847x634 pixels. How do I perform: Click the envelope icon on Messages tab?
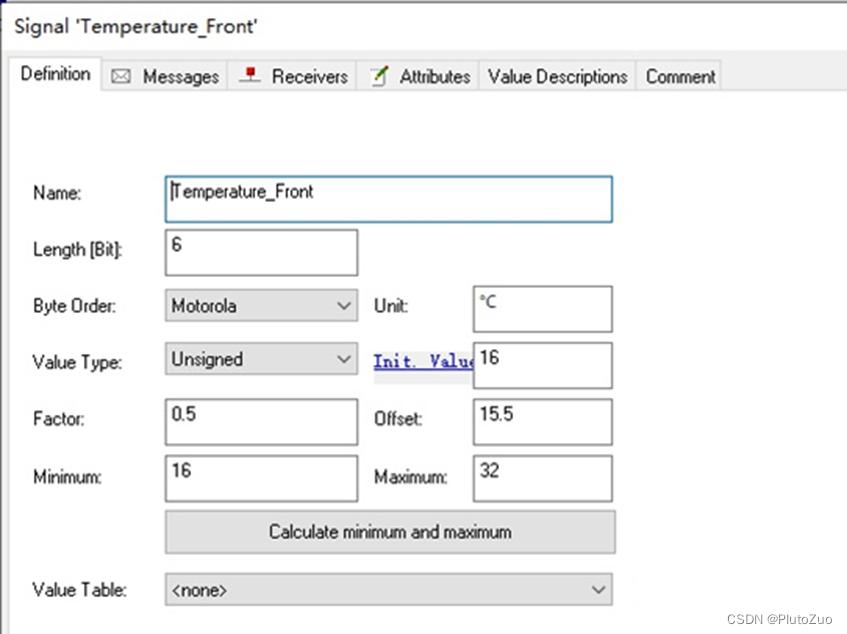coord(120,77)
